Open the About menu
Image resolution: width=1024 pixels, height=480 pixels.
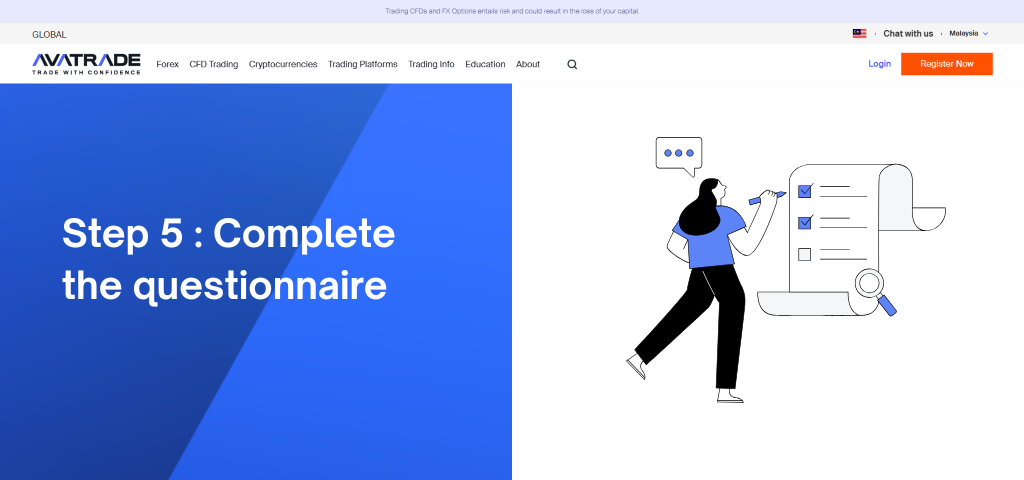tap(528, 64)
